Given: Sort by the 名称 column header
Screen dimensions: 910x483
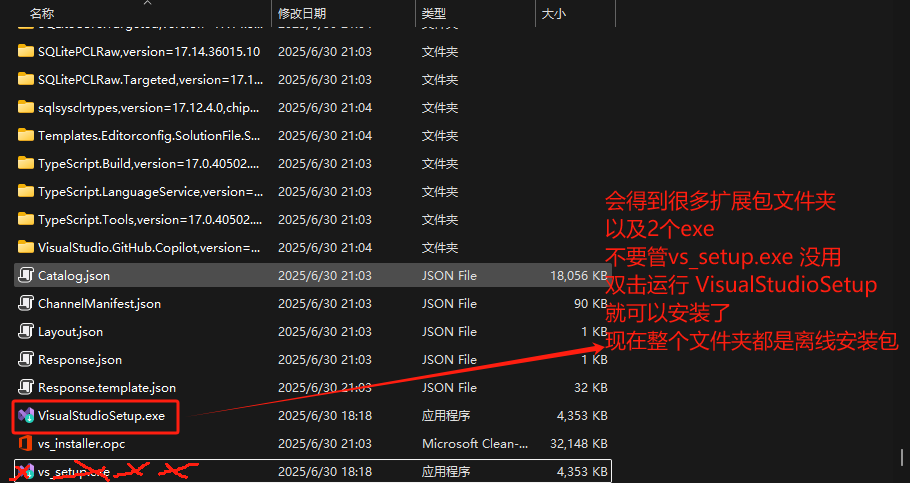Looking at the screenshot, I should point(42,13).
